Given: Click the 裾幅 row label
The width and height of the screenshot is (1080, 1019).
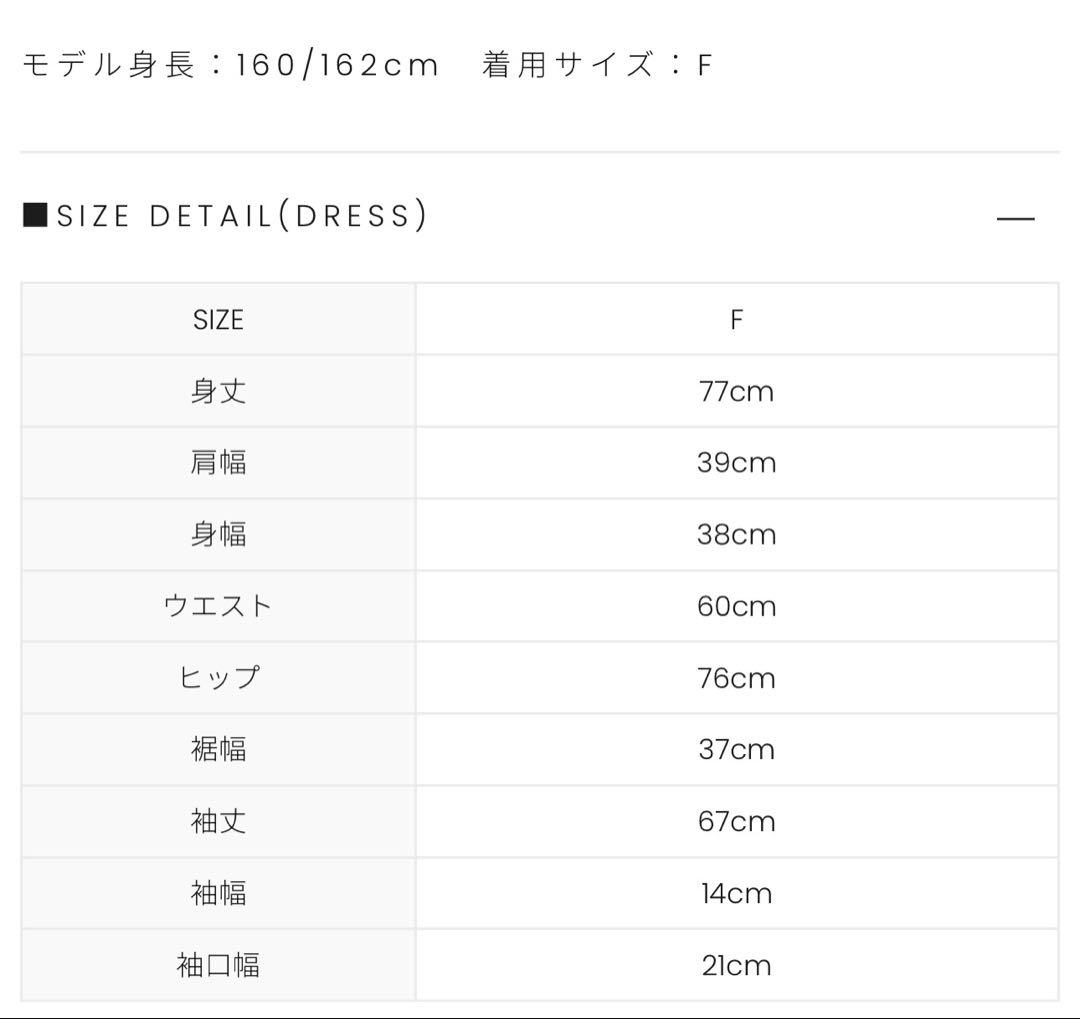Looking at the screenshot, I should pyautogui.click(x=218, y=749).
